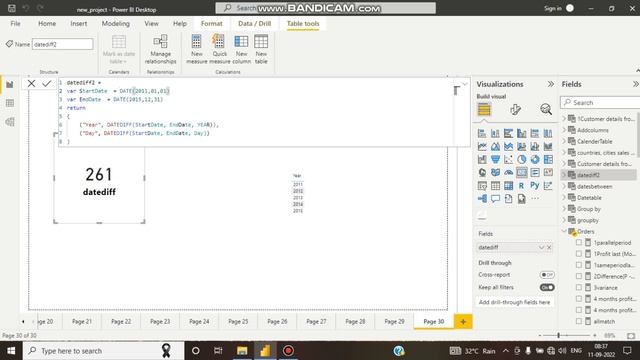This screenshot has height=360, width=640.
Task: Switch to Data view in left sidebar
Action: tap(10, 103)
